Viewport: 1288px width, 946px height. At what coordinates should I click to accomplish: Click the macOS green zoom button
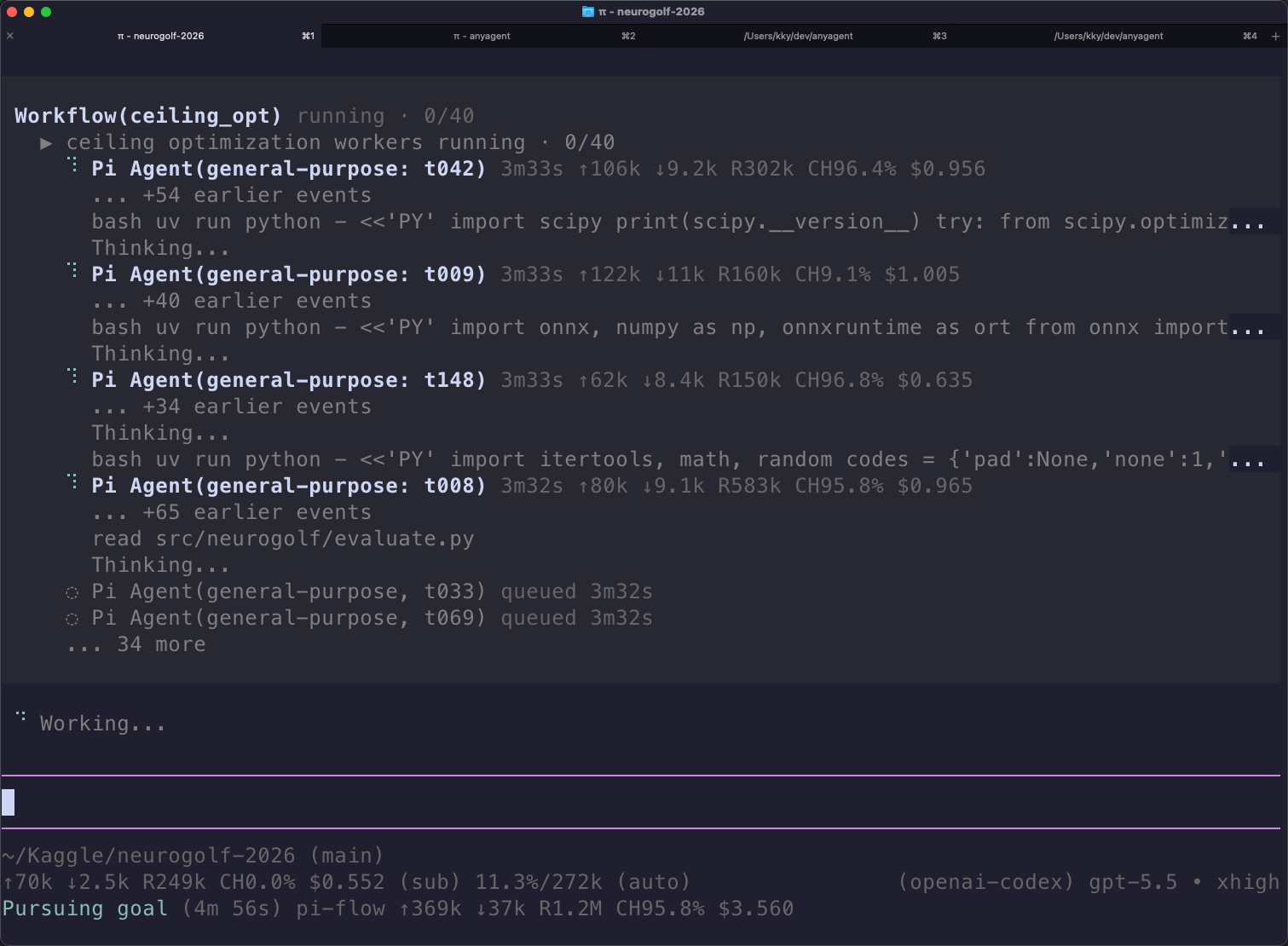tap(46, 12)
